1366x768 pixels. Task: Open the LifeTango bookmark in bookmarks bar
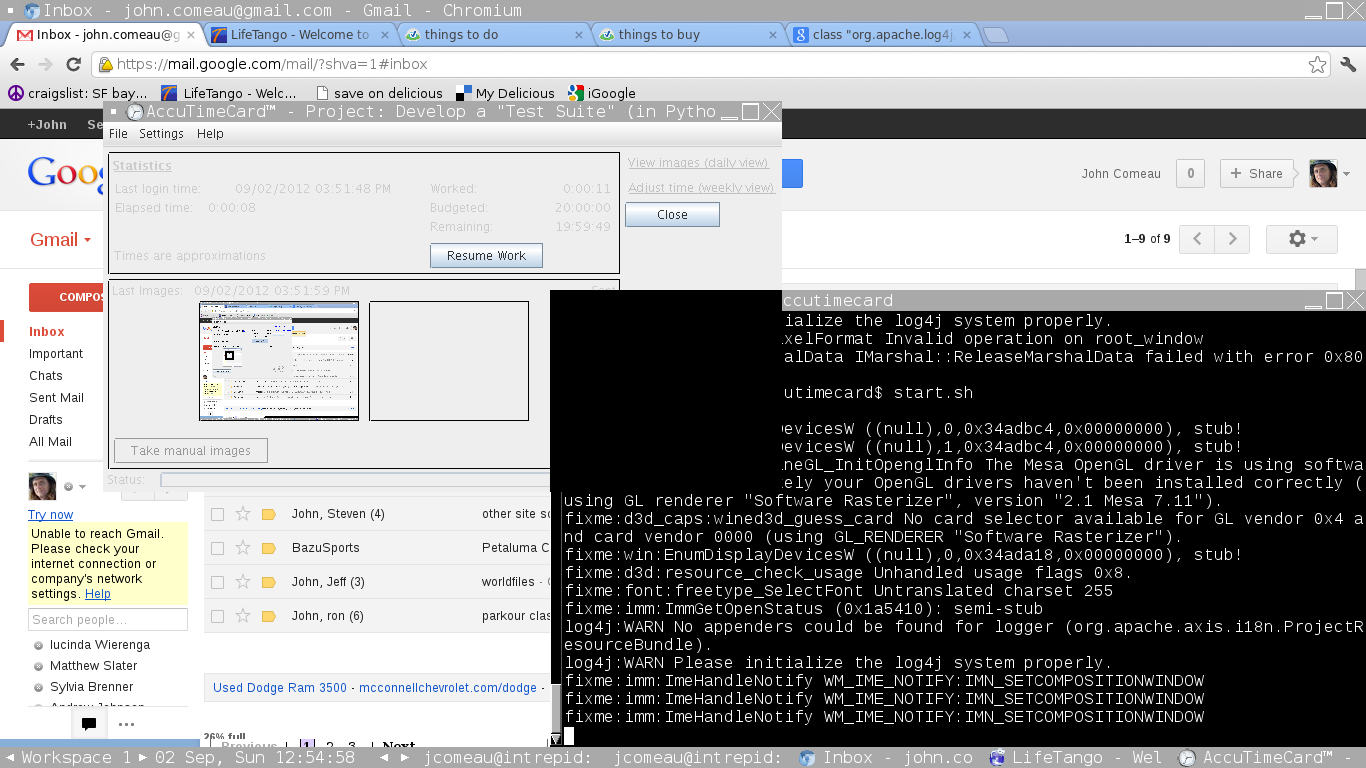tap(230, 93)
